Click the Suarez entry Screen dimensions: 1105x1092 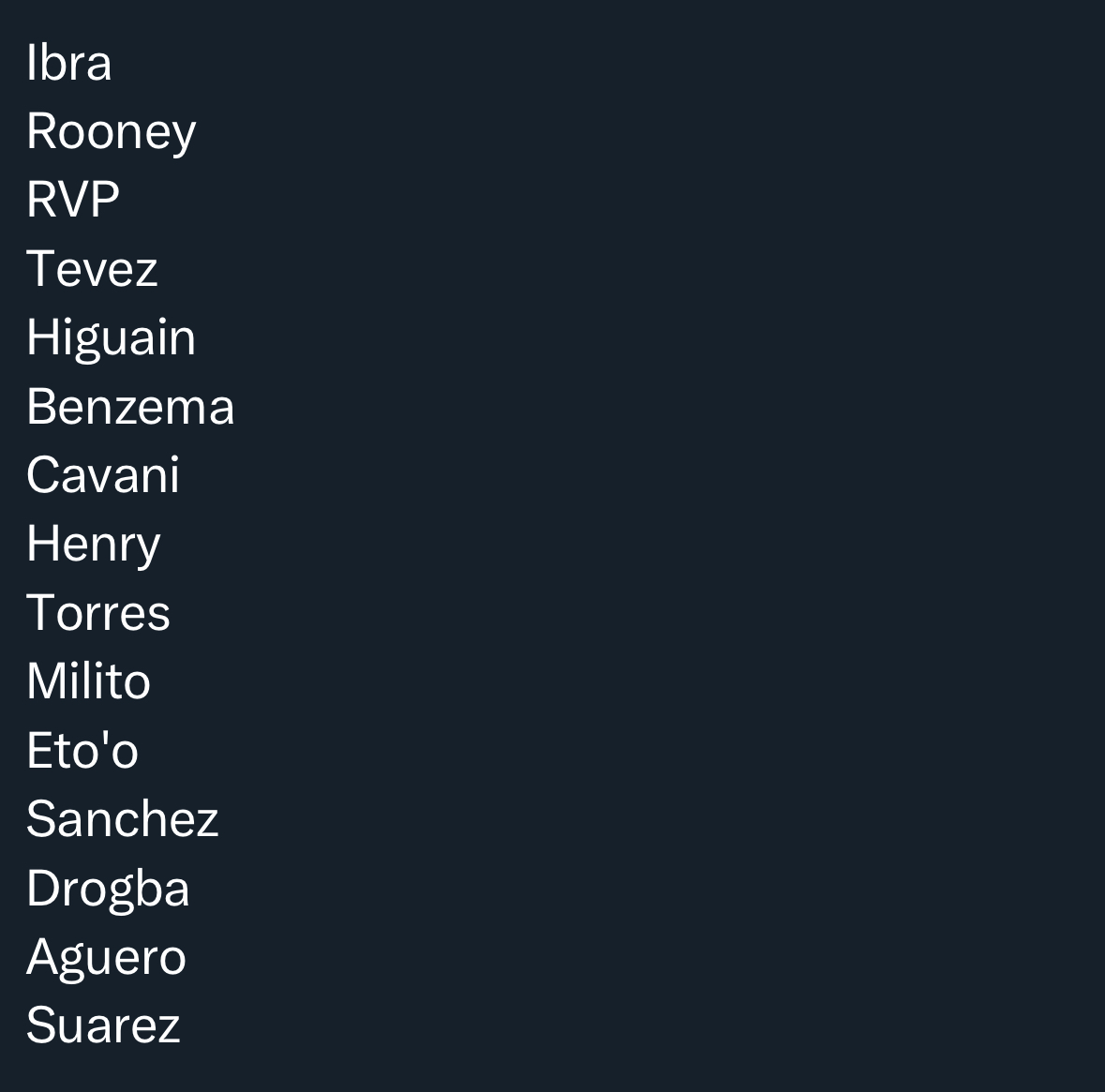coord(104,1025)
